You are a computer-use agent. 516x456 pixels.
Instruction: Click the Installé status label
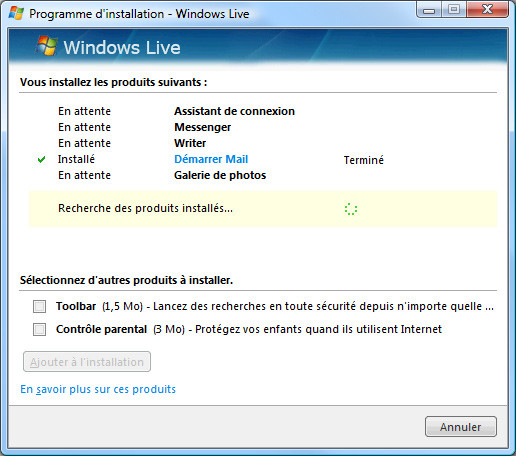[x=76, y=159]
